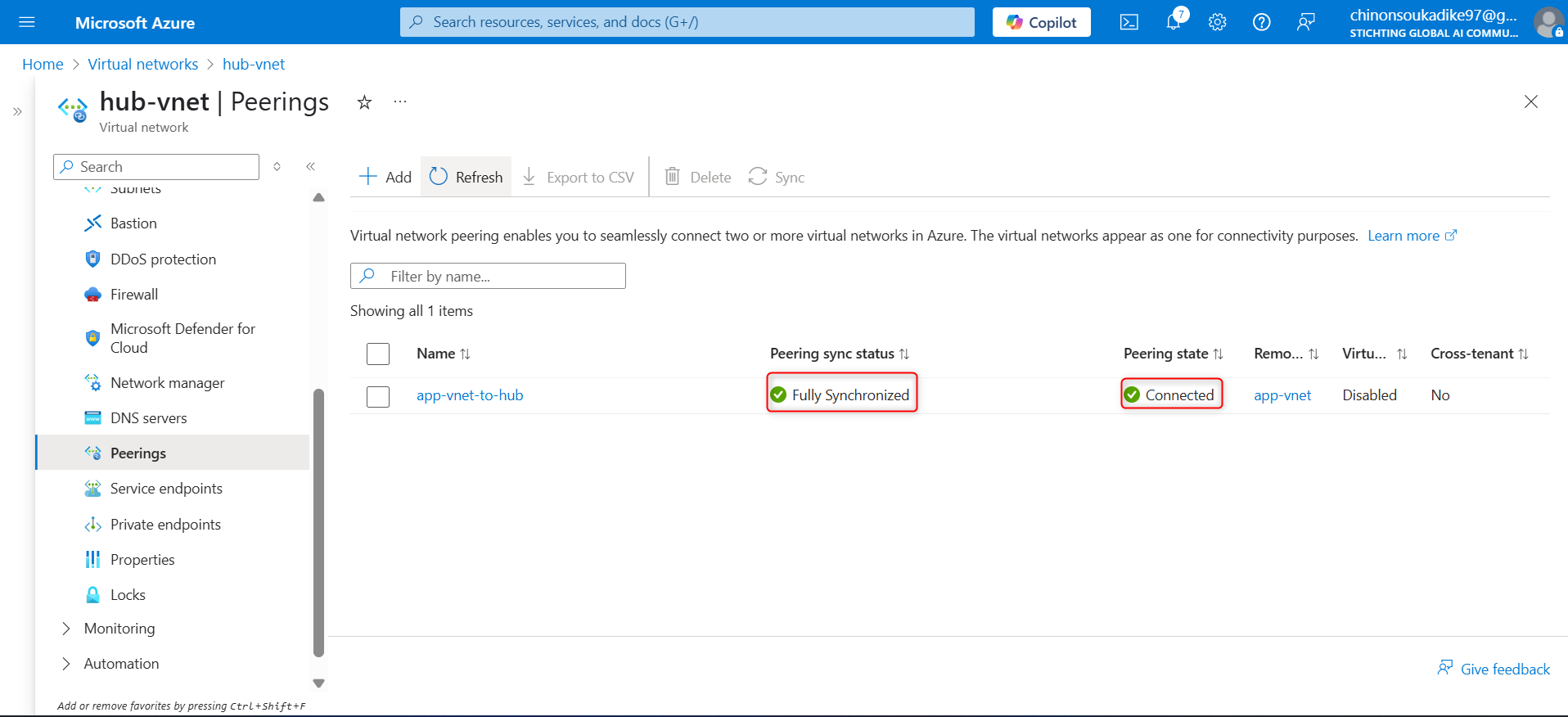Image resolution: width=1568 pixels, height=717 pixels.
Task: Go to hub-vnet breadcrumb
Action: tap(254, 64)
